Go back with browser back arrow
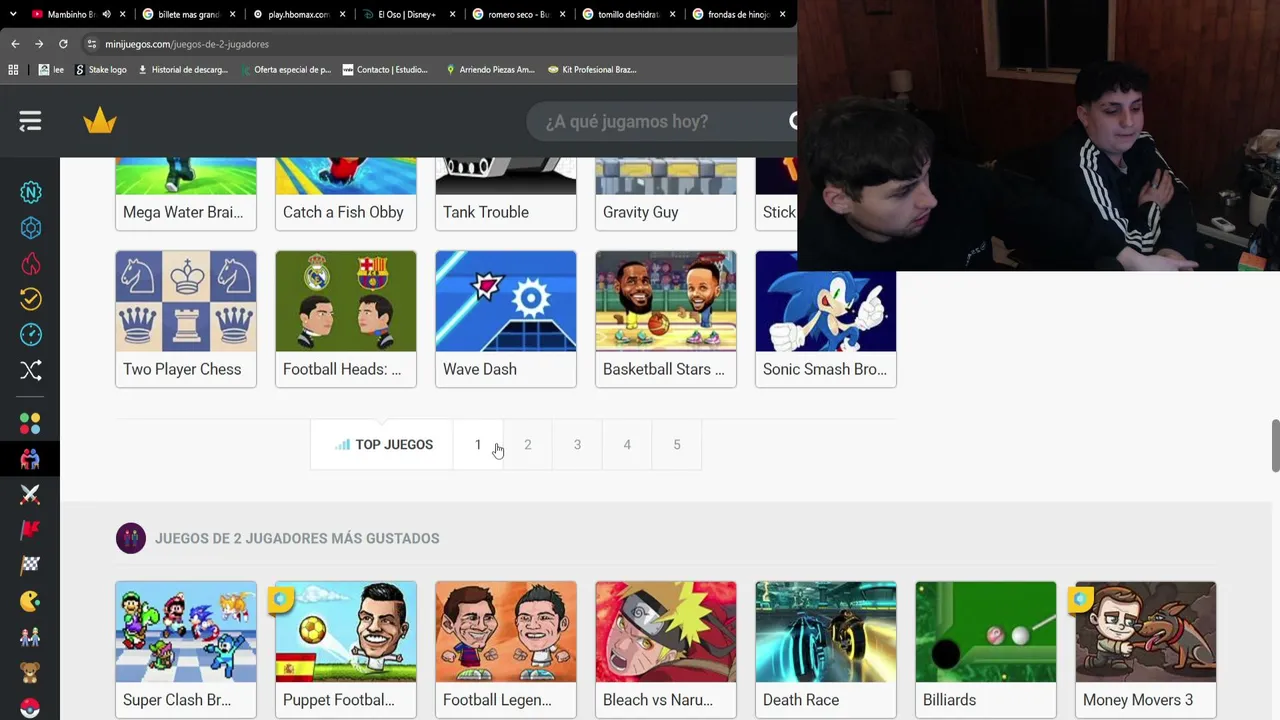Screen dimensions: 1280x720 click(15, 44)
